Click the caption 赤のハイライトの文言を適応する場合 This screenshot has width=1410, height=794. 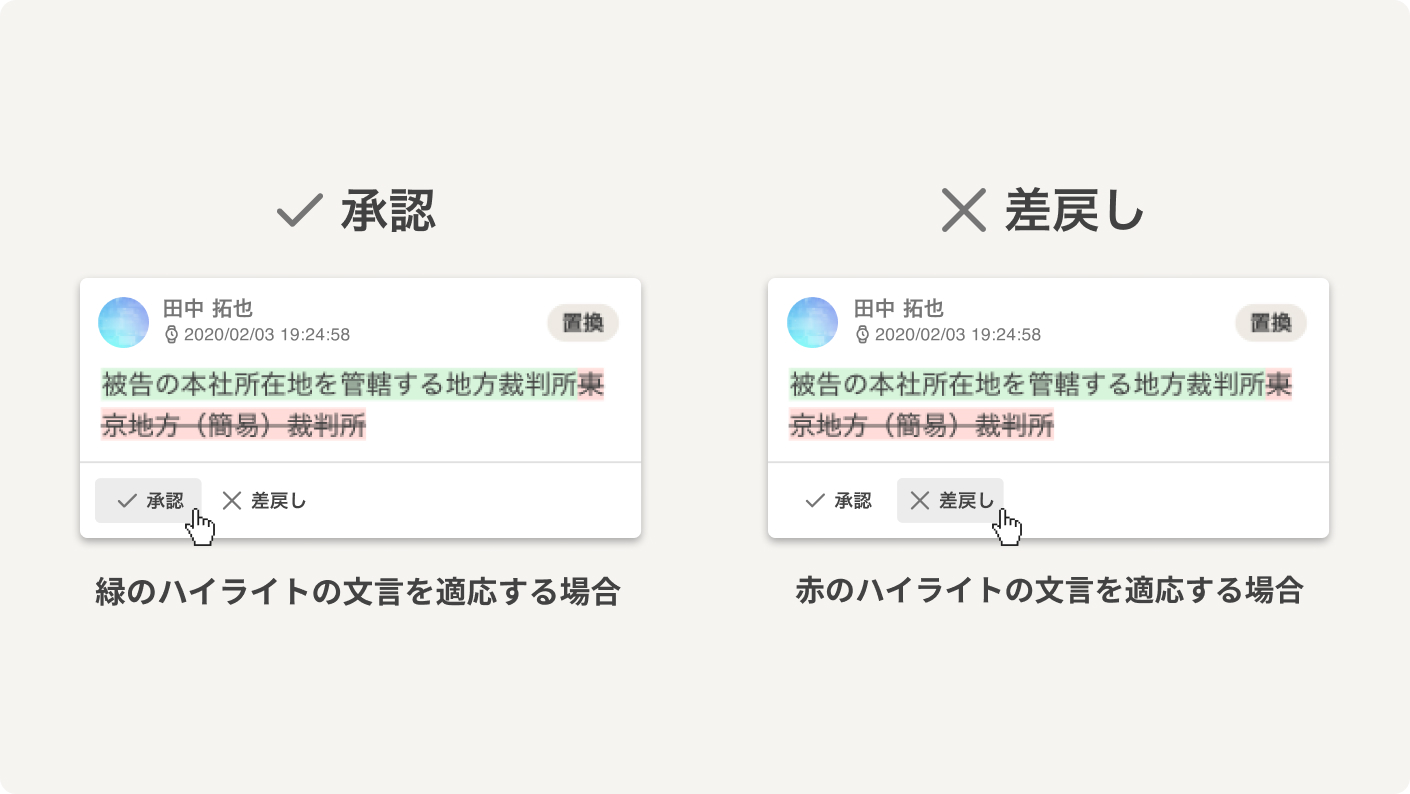pyautogui.click(x=1049, y=590)
